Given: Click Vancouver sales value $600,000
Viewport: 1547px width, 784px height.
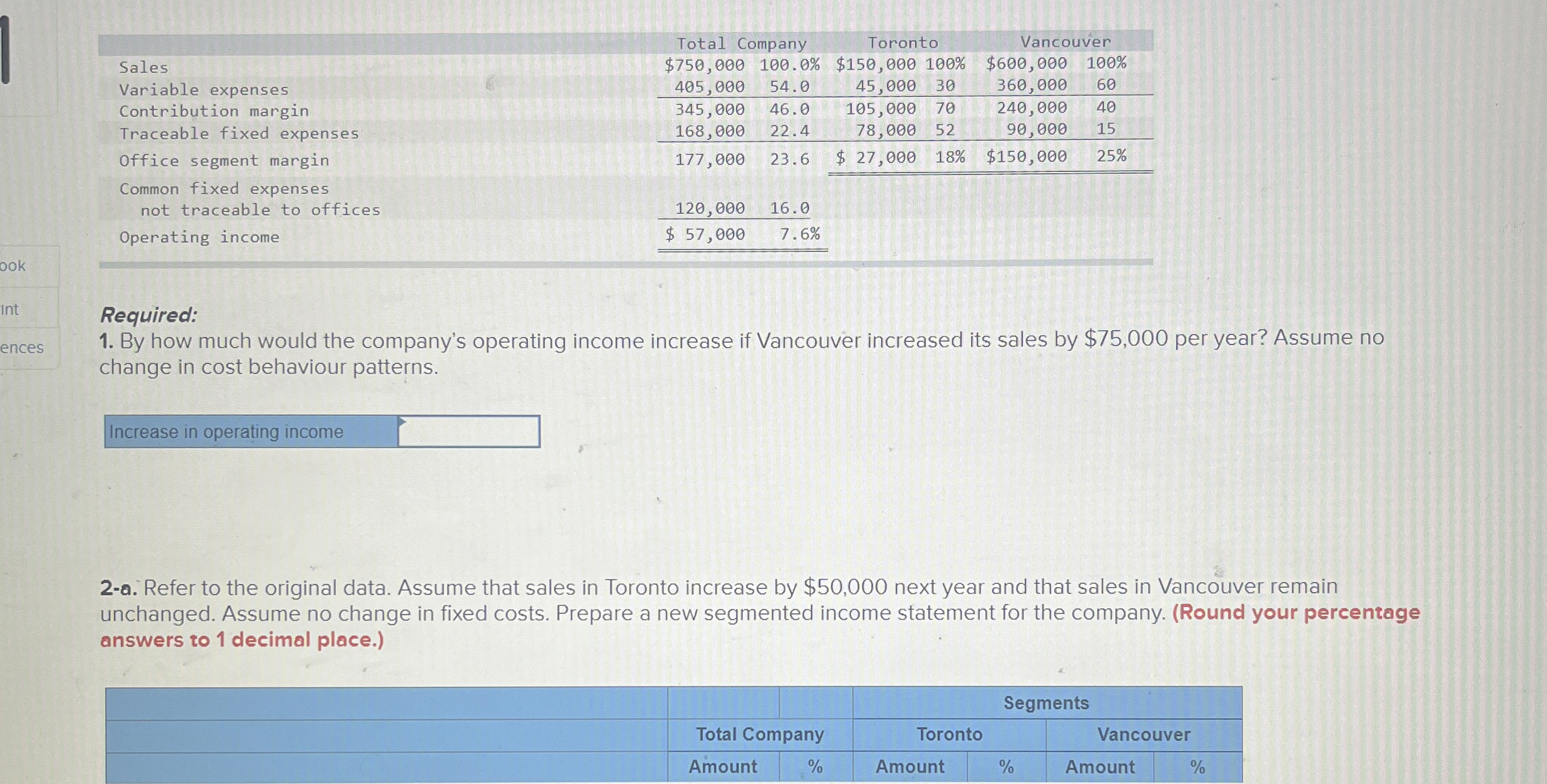Looking at the screenshot, I should click(x=1027, y=63).
